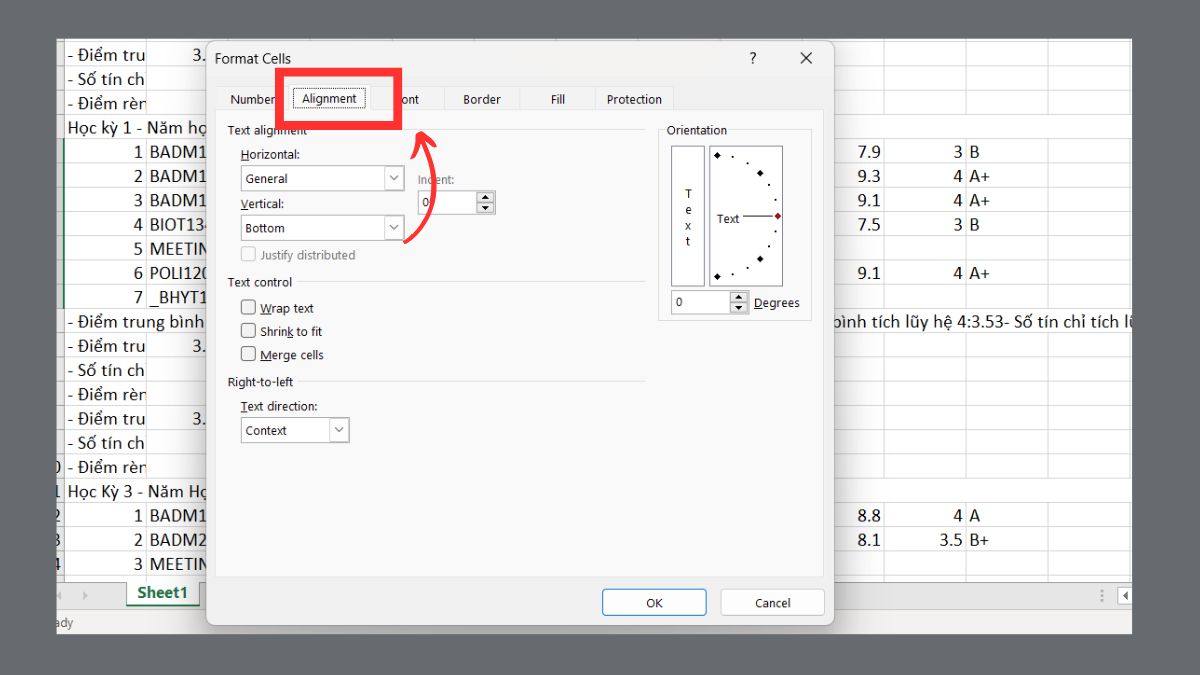Click the red orientation dial handle
This screenshot has width=1200, height=675.
[777, 216]
